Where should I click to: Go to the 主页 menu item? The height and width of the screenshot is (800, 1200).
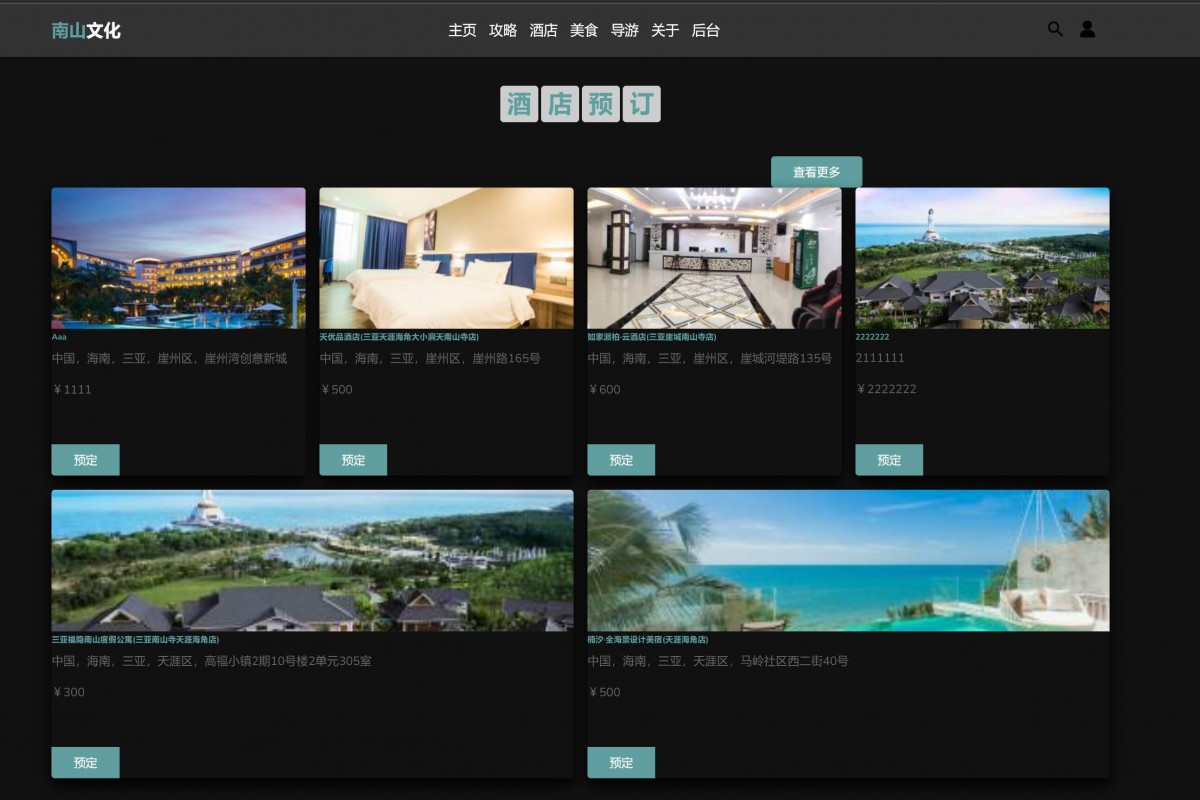[x=462, y=30]
